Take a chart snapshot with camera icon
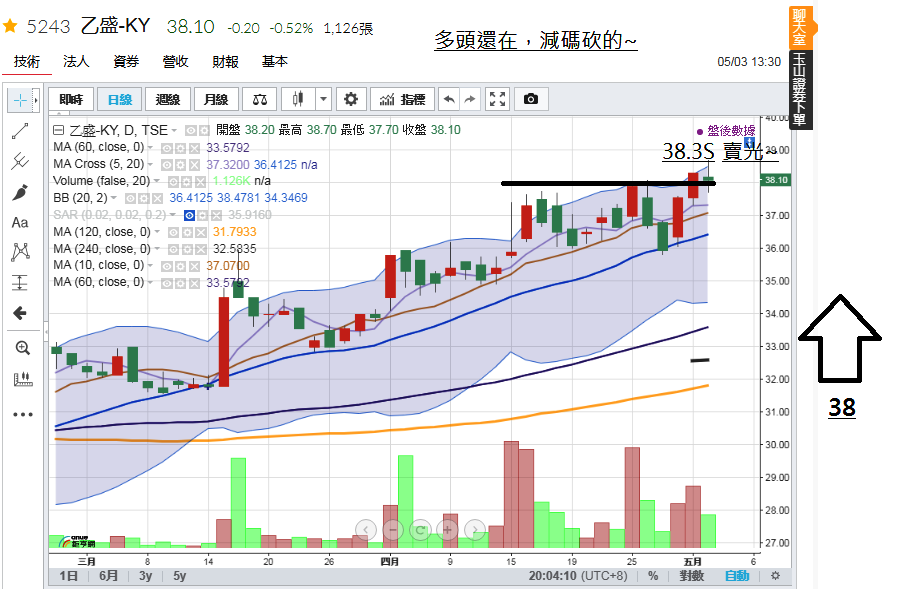Image resolution: width=900 pixels, height=600 pixels. [531, 99]
